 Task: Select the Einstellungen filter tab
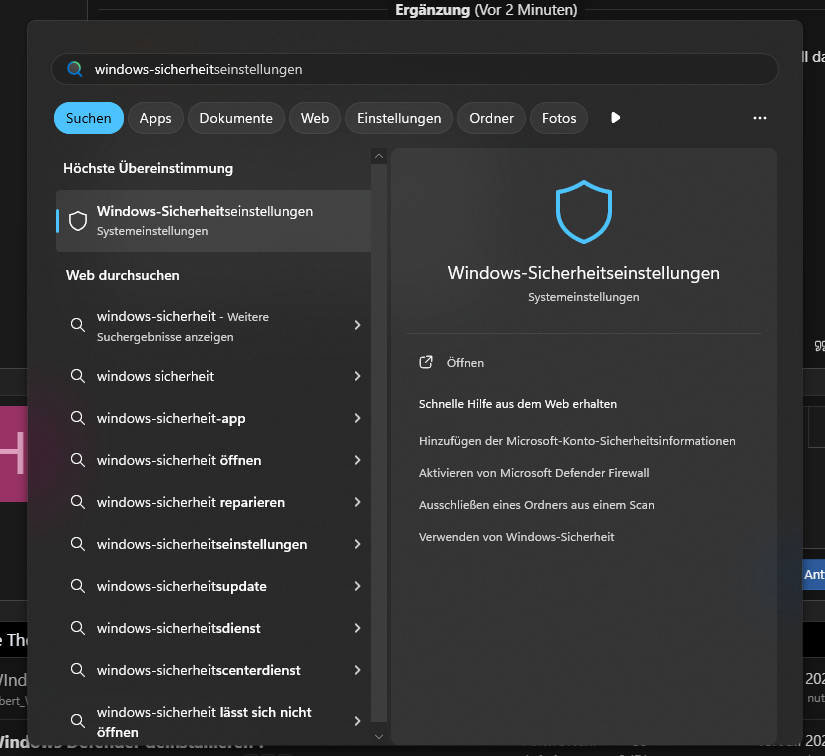click(399, 118)
